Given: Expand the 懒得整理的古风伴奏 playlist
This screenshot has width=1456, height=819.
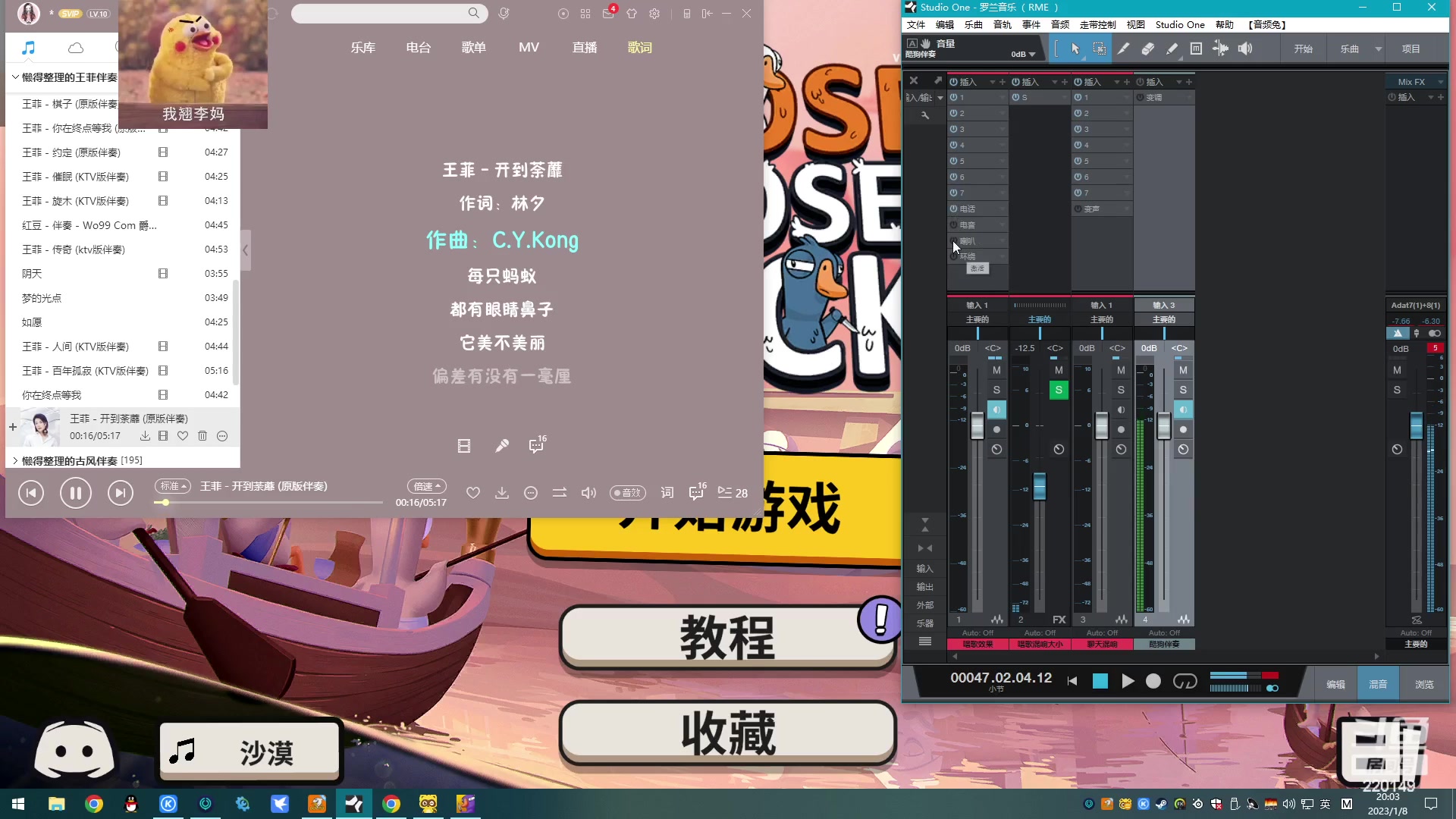Looking at the screenshot, I should point(15,460).
